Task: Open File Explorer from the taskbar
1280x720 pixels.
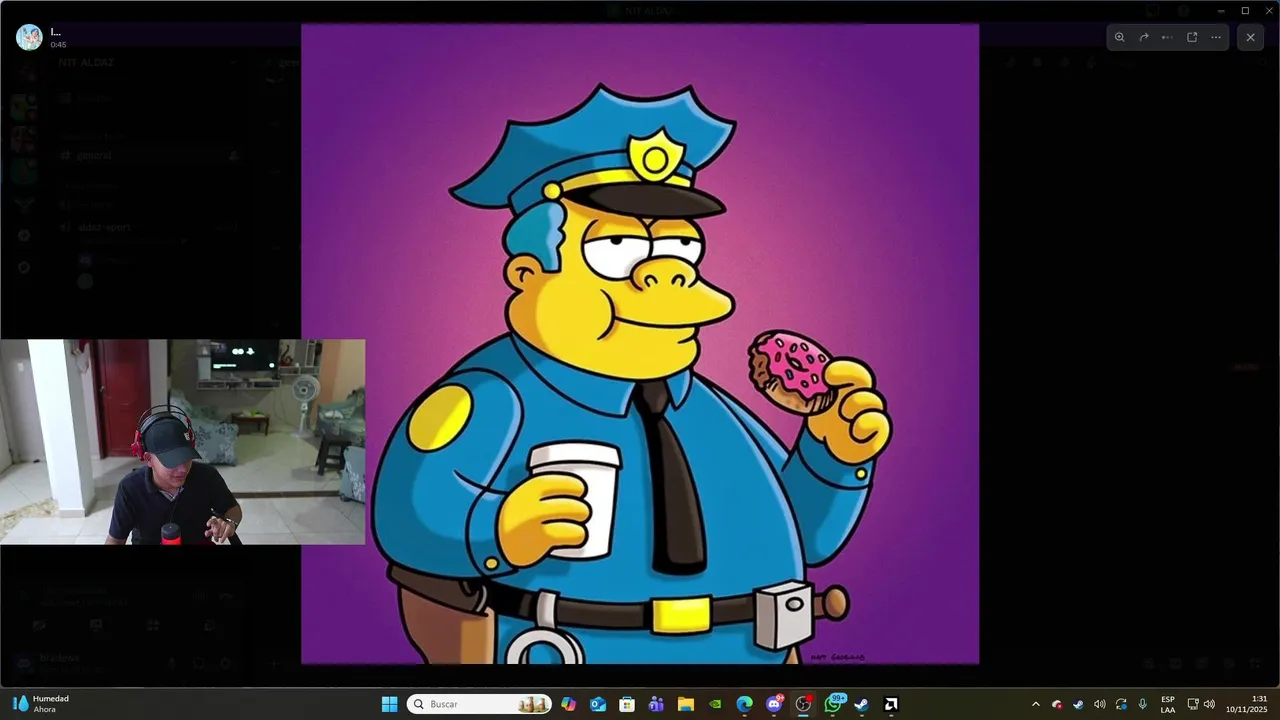Action: (x=685, y=704)
